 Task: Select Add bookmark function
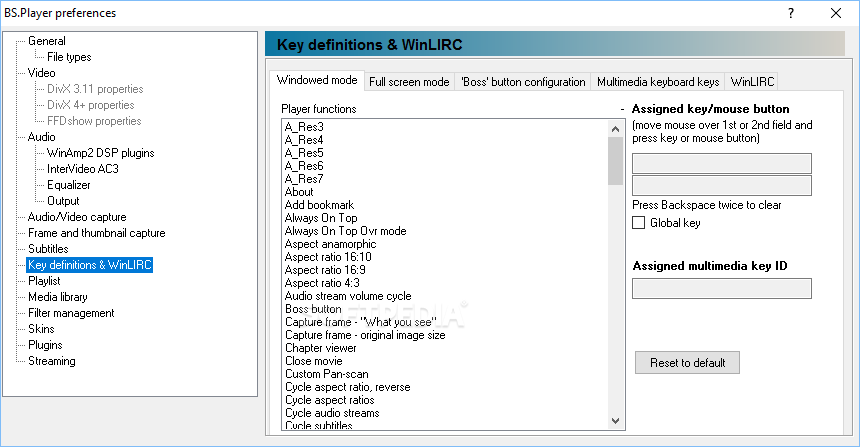point(319,205)
